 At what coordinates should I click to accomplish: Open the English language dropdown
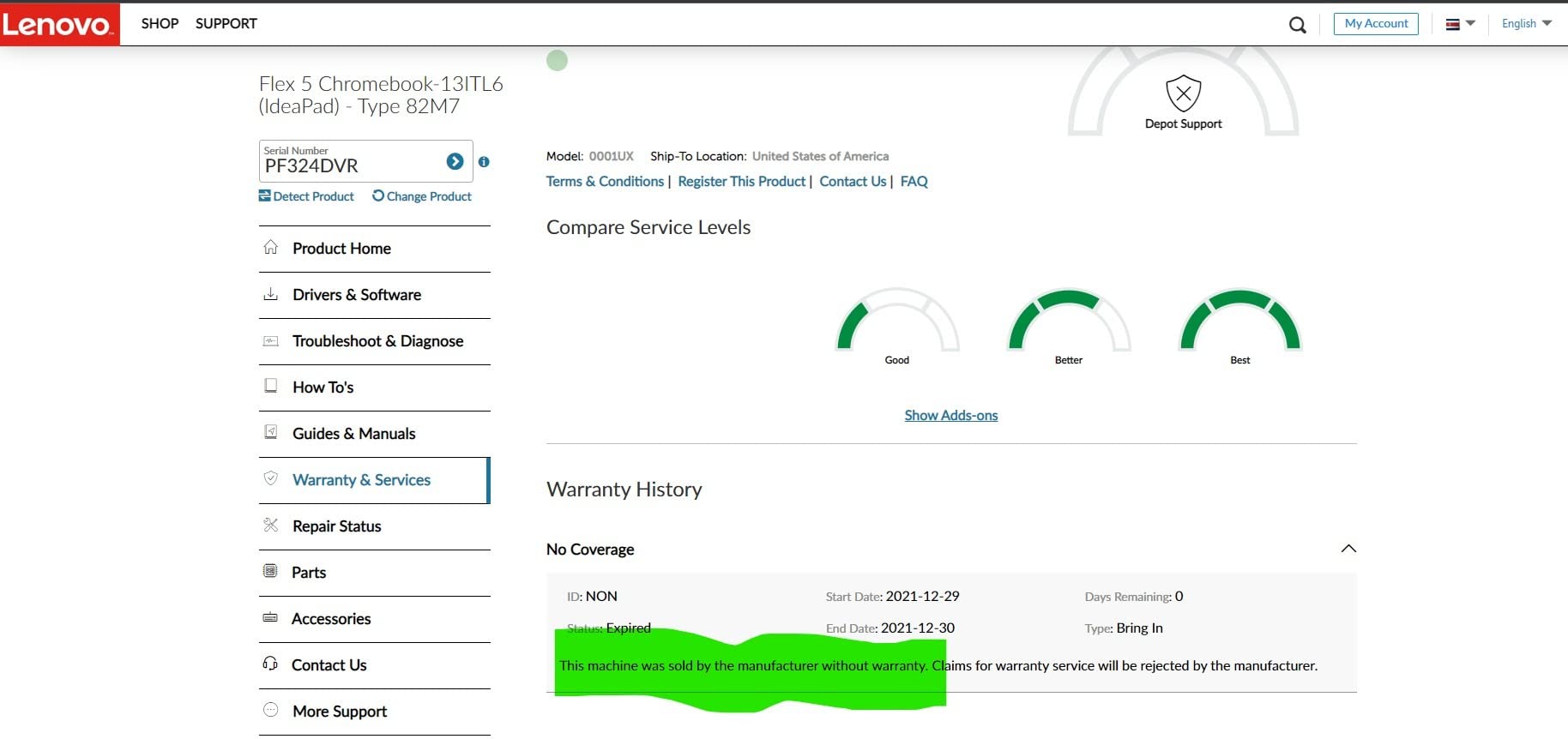1527,24
